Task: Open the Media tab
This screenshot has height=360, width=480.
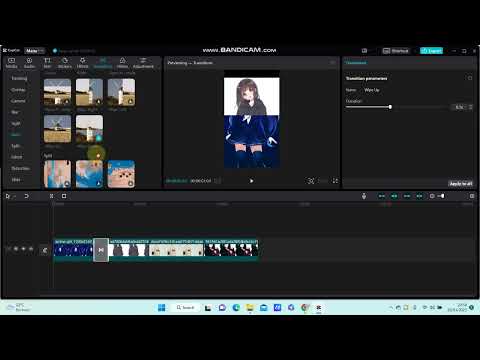Action: click(x=11, y=63)
